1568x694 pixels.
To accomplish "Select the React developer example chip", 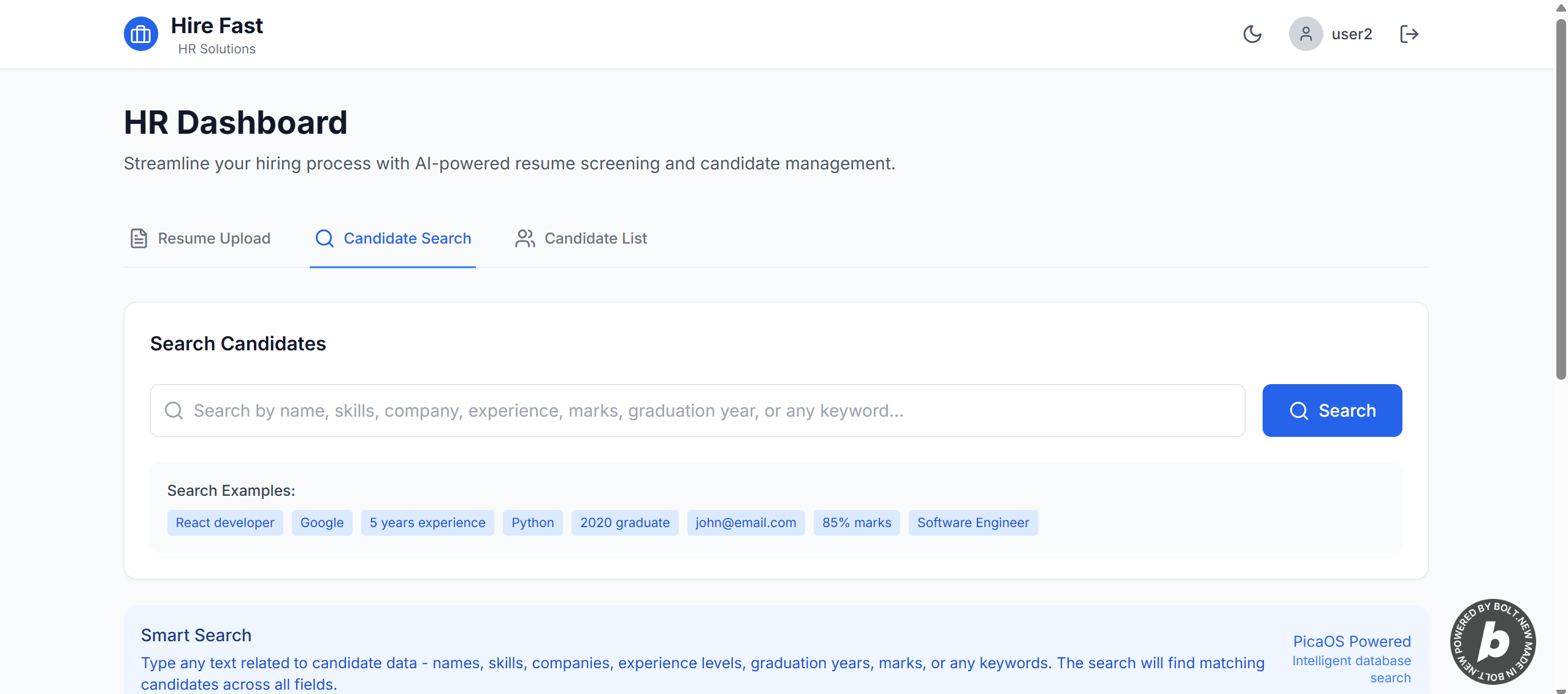I will coord(225,523).
